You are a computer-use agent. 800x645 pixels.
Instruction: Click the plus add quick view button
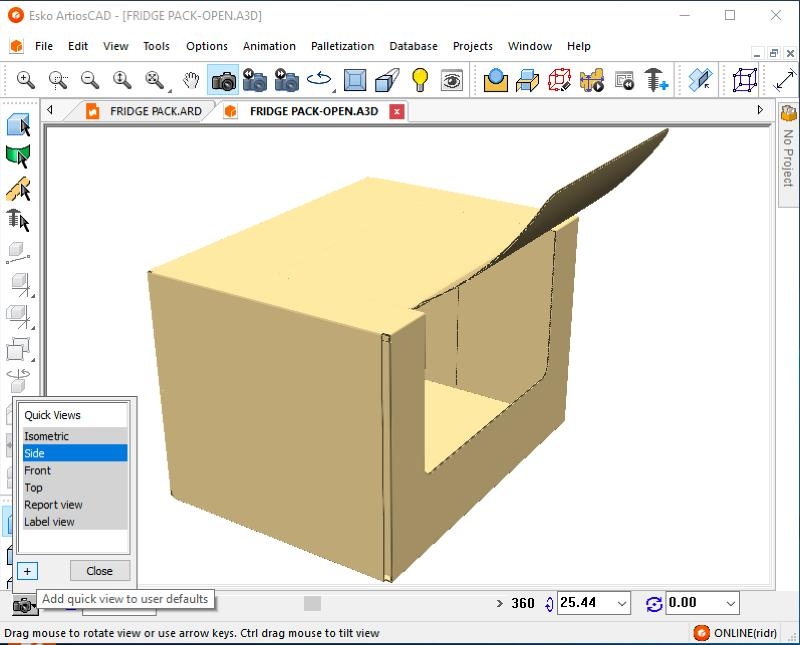coord(27,571)
